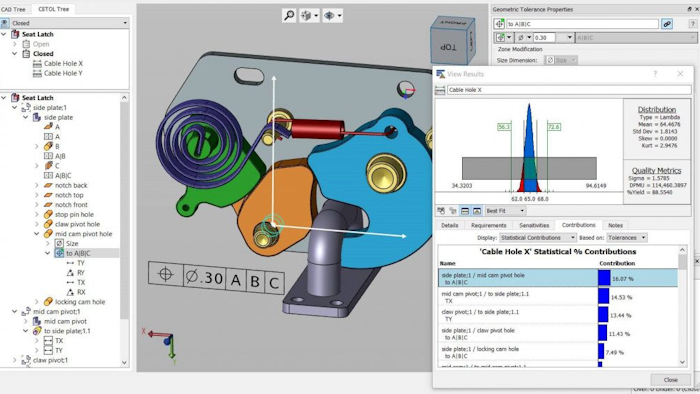The height and width of the screenshot is (394, 700).
Task: Click the Close button in View Results
Action: 671,380
